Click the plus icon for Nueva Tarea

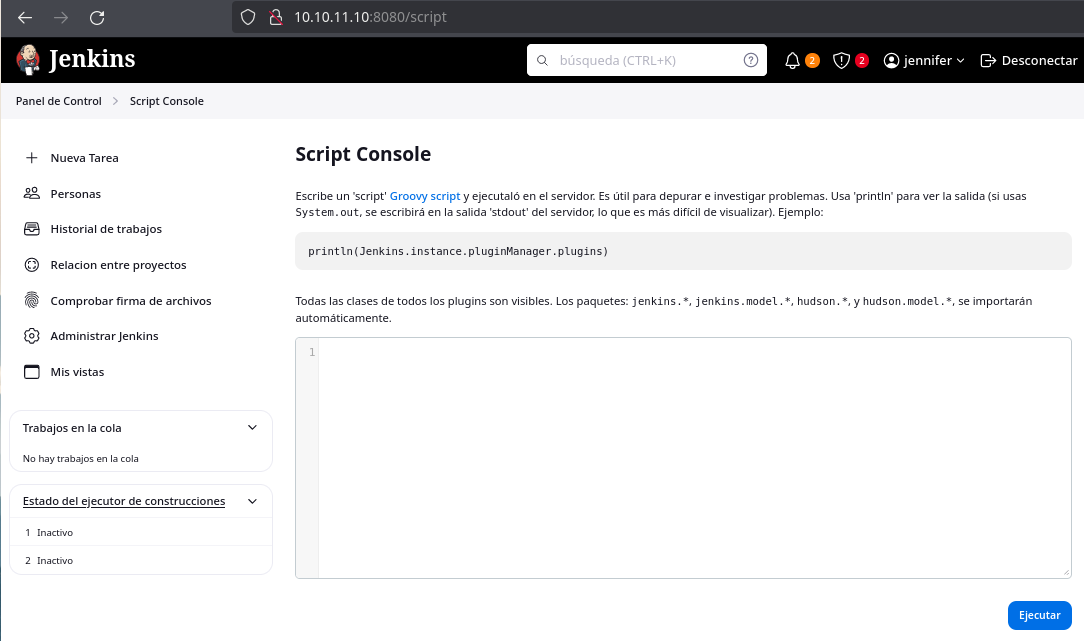(32, 158)
